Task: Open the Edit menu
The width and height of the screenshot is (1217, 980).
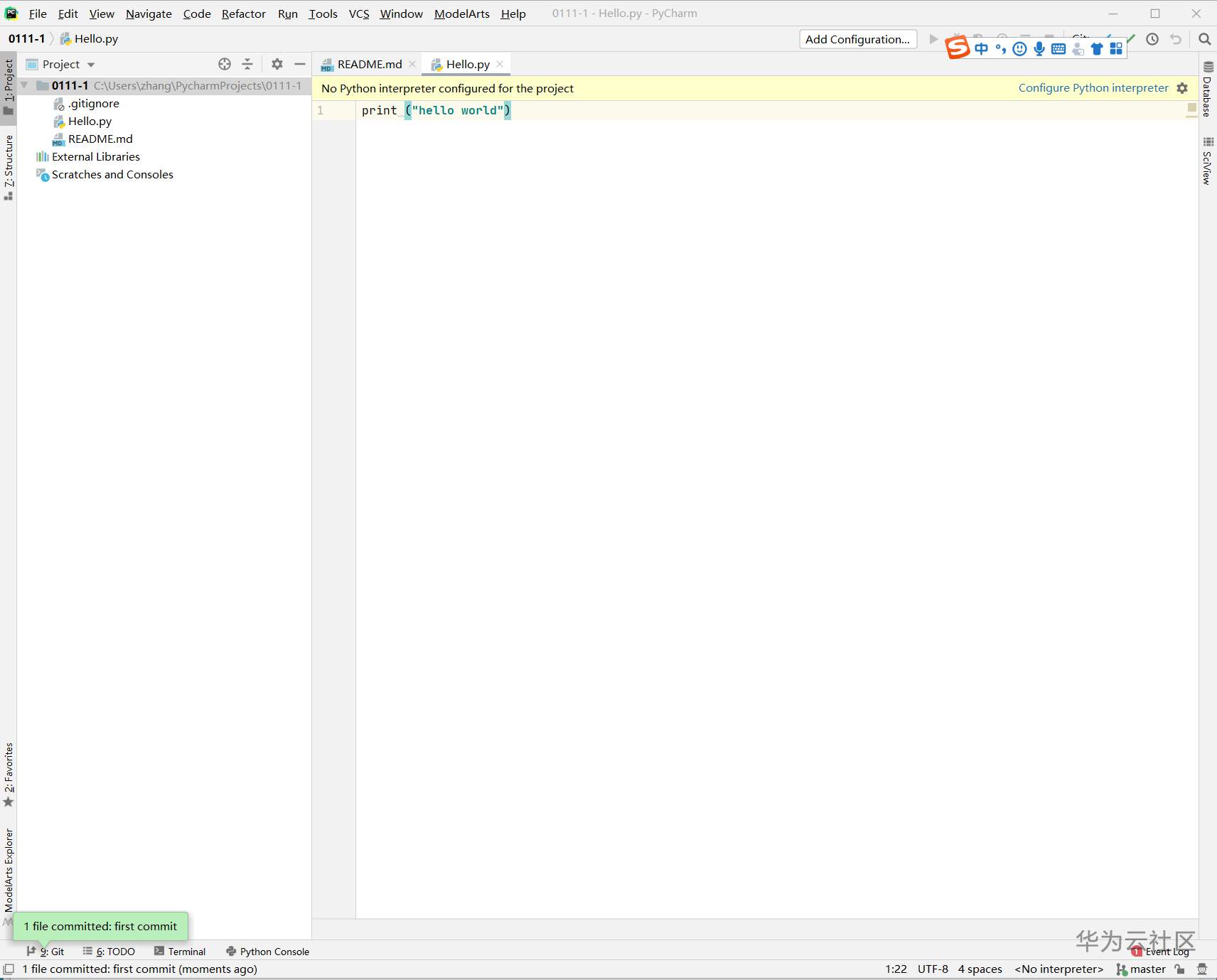Action: coord(68,14)
